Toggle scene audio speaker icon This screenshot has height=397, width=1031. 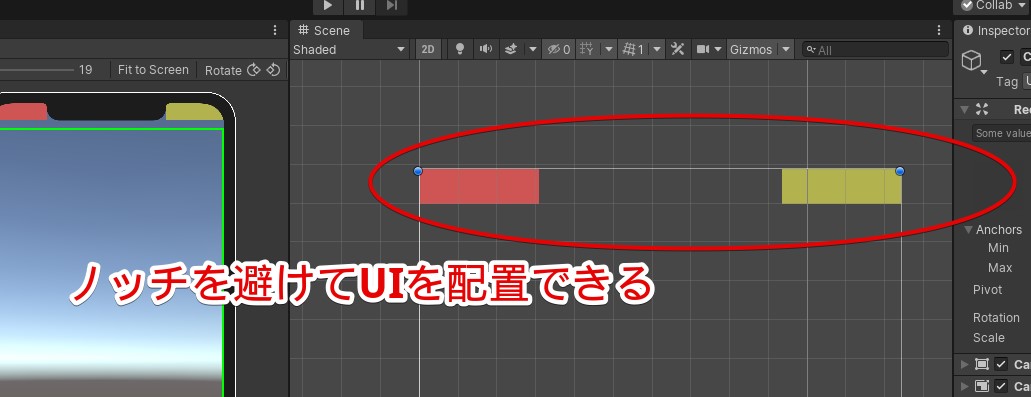[x=486, y=49]
